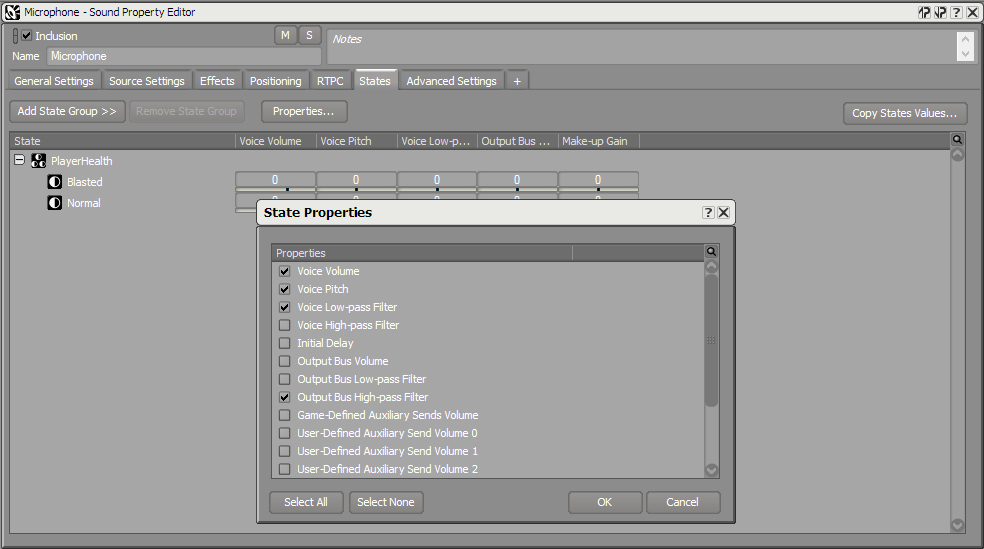Click the plus tab to add a view
The image size is (984, 549).
(517, 81)
